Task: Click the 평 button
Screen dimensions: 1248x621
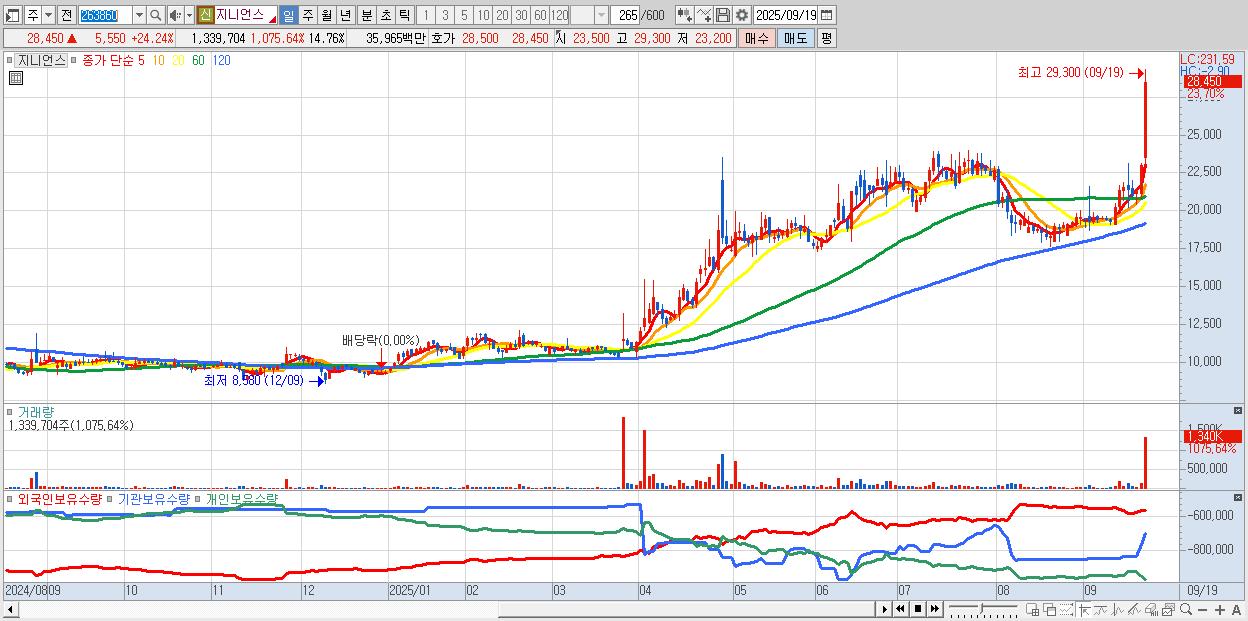Action: point(826,38)
